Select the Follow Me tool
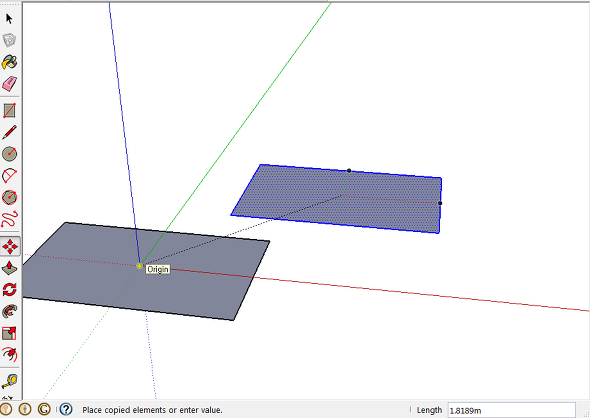 tap(9, 311)
